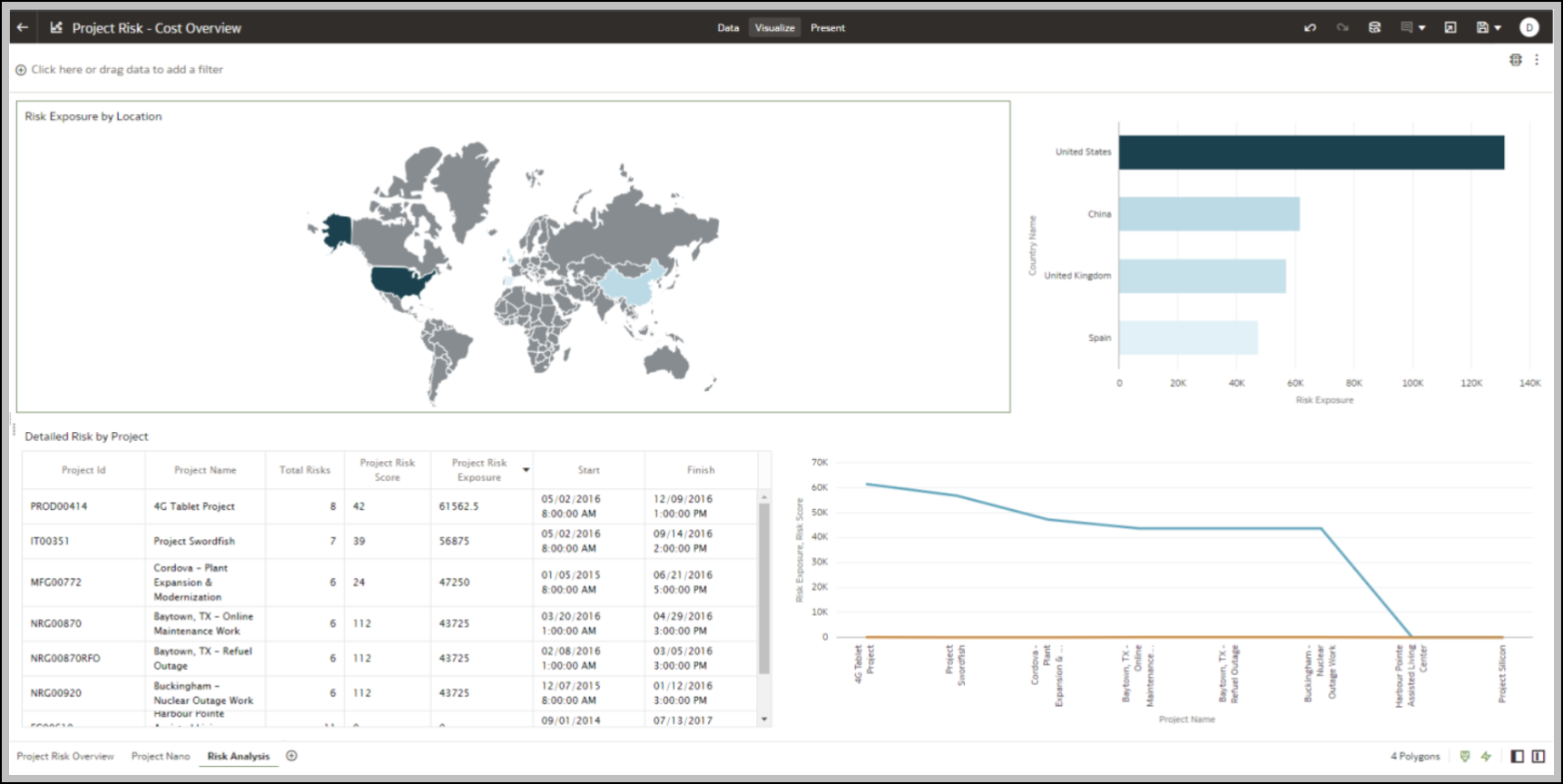This screenshot has height=784, width=1563.
Task: Click the Finish column header
Action: [x=701, y=470]
